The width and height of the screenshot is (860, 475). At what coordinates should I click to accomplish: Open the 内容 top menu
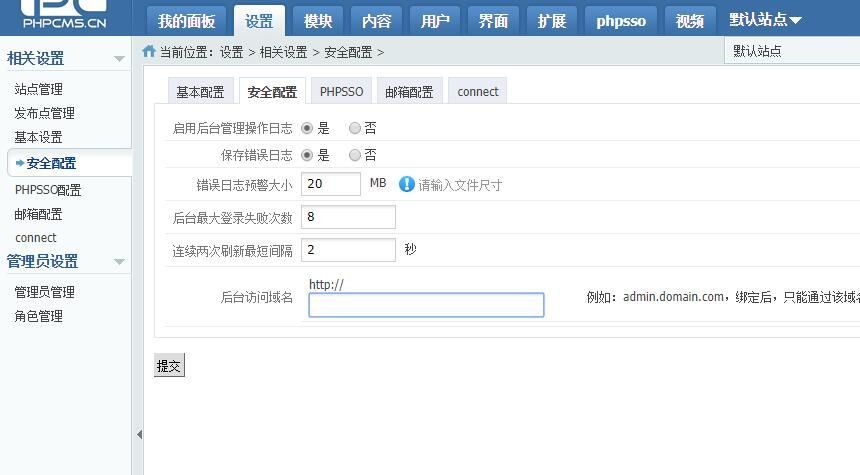pyautogui.click(x=377, y=21)
